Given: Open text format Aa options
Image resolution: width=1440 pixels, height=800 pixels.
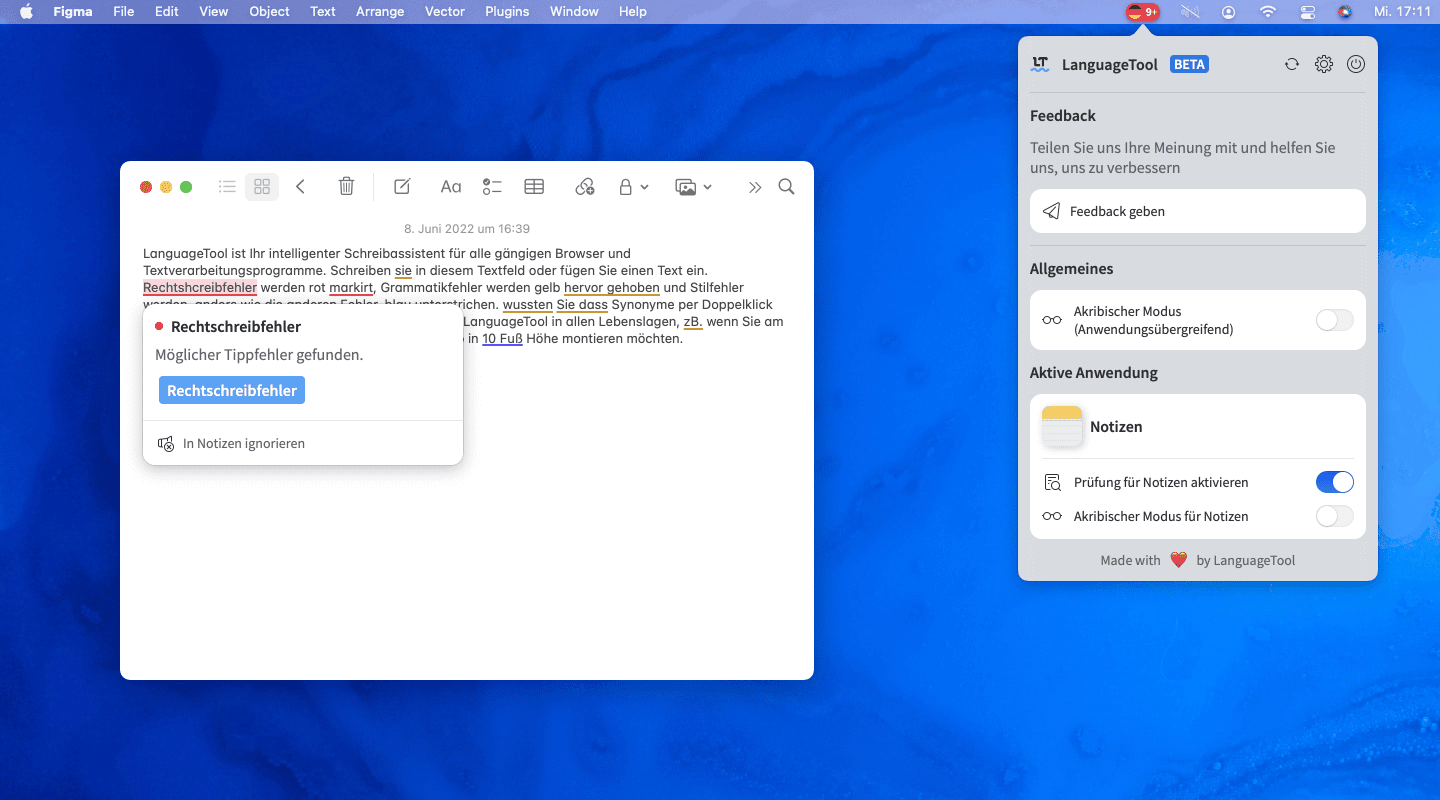Looking at the screenshot, I should pos(451,186).
